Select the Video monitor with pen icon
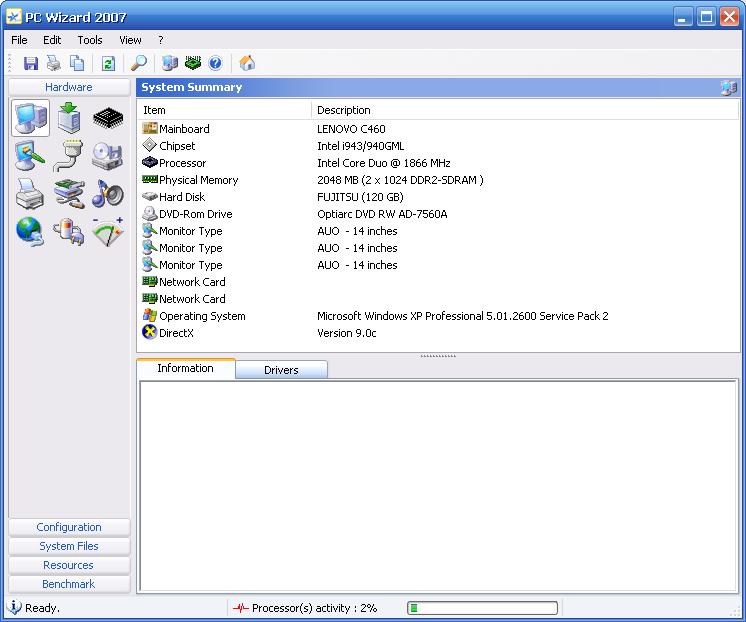 pos(30,156)
